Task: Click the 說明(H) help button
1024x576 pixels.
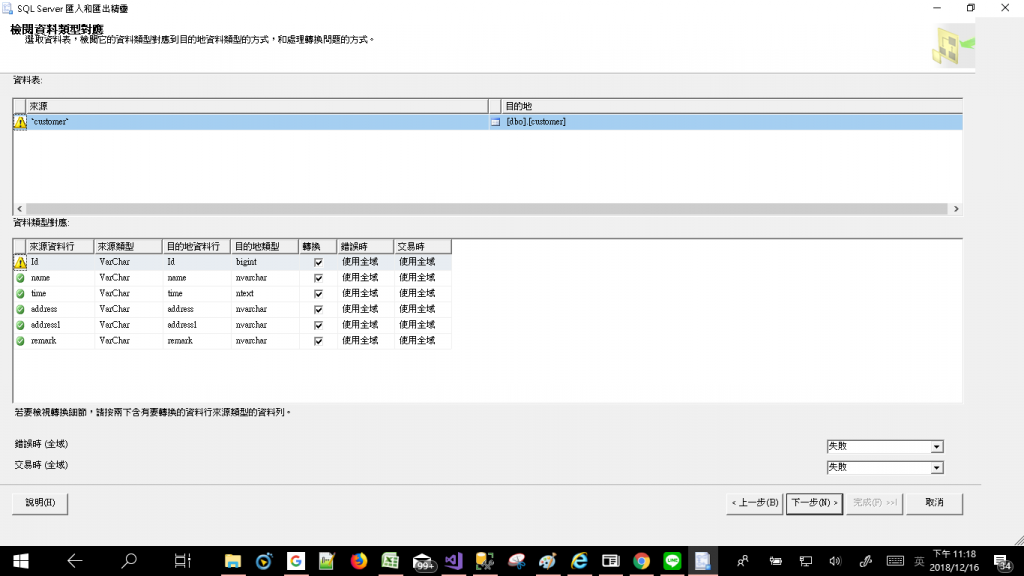Action: [40, 503]
